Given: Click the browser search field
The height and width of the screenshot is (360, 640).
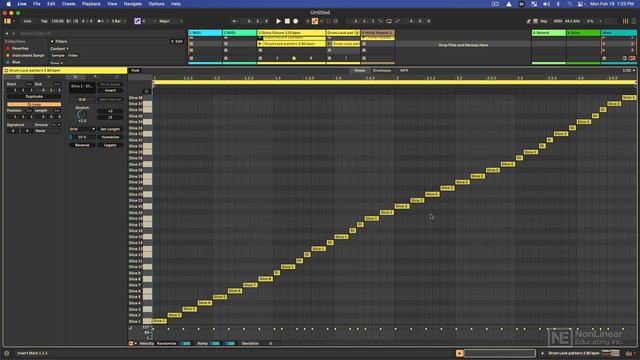Looking at the screenshot, I should (x=102, y=33).
